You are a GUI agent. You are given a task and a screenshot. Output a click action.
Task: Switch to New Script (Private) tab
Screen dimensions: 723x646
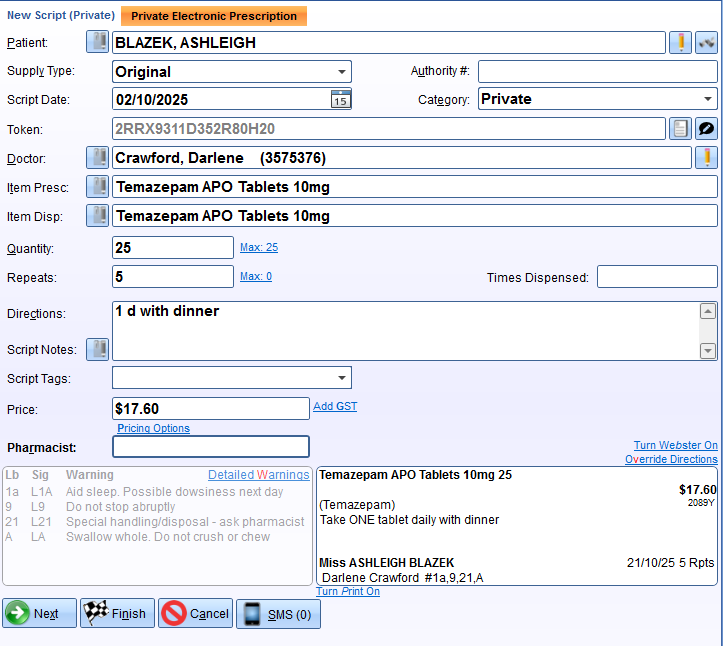pyautogui.click(x=59, y=16)
